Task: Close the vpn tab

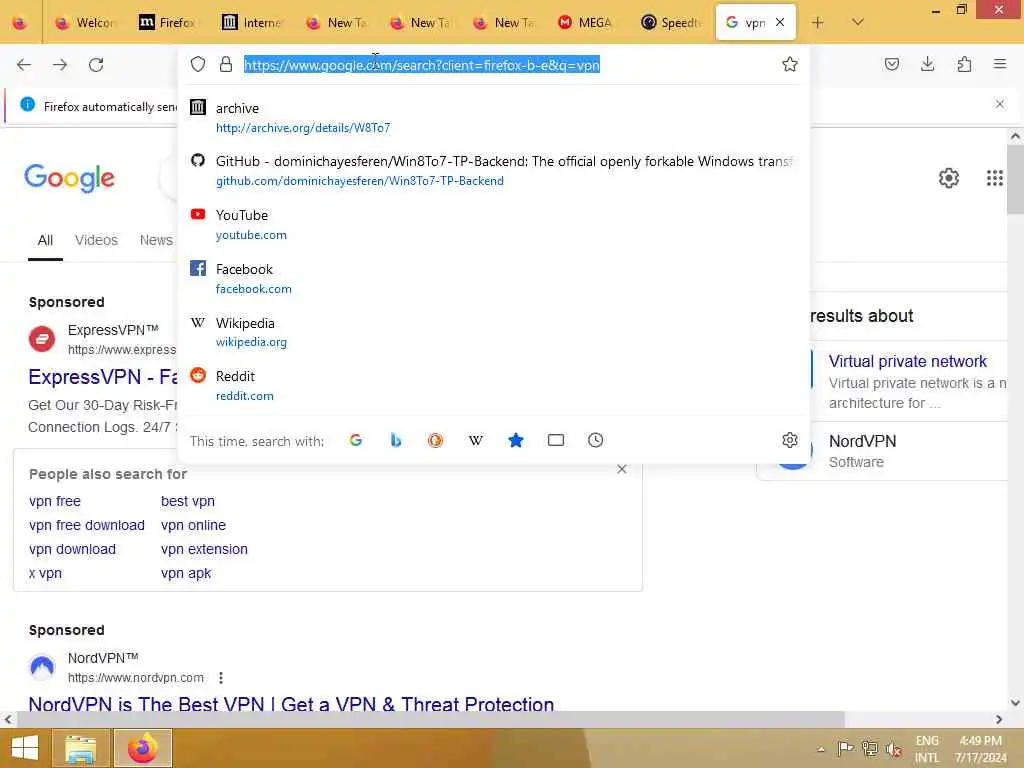Action: 780,22
